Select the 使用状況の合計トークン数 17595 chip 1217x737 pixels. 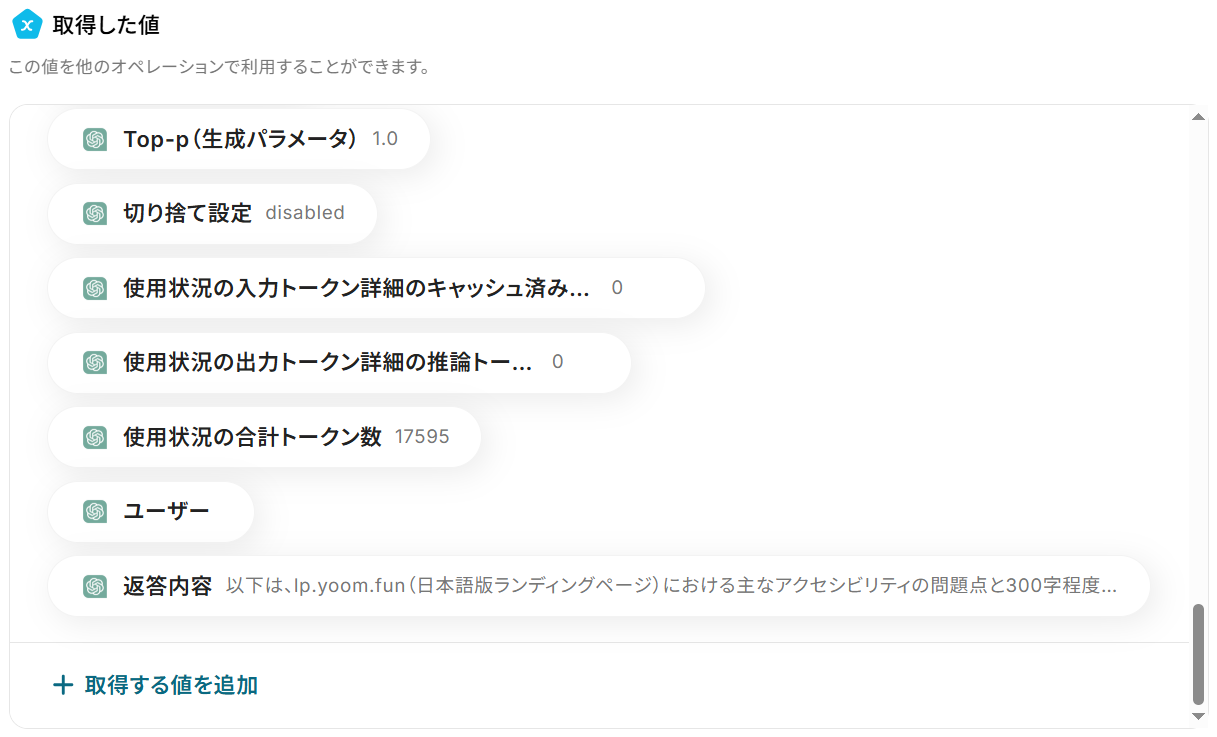click(x=264, y=437)
